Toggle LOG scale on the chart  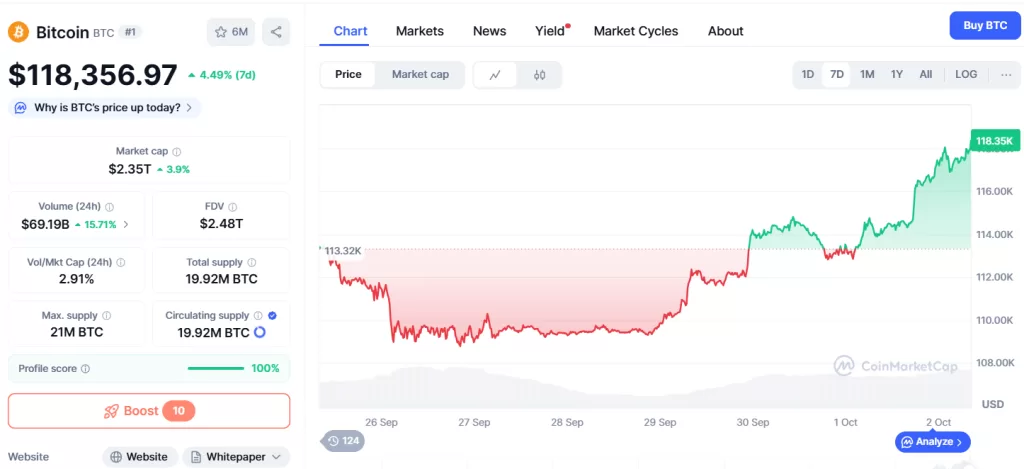966,74
